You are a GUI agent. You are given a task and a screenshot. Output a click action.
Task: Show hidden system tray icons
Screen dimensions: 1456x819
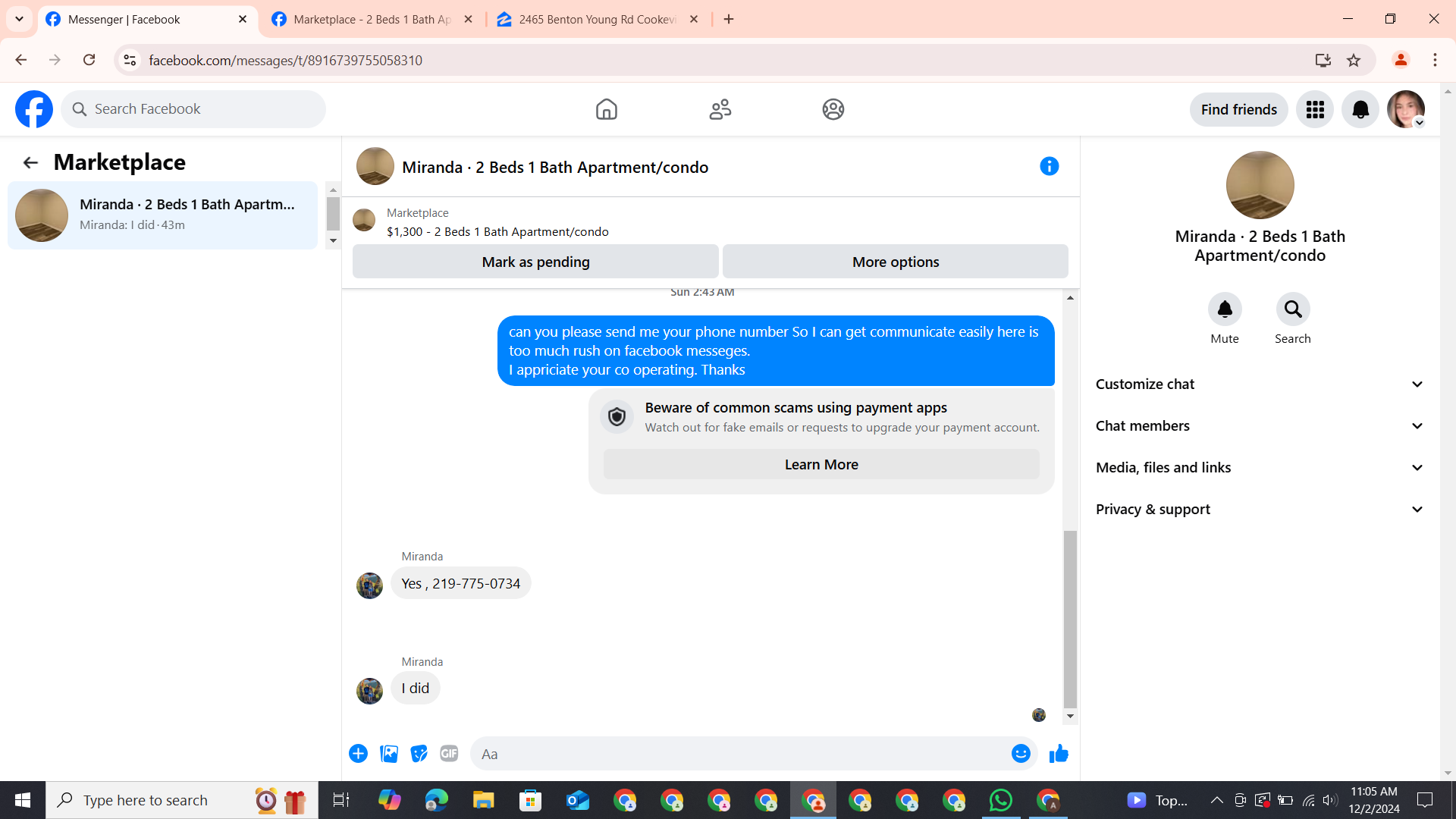point(1216,800)
